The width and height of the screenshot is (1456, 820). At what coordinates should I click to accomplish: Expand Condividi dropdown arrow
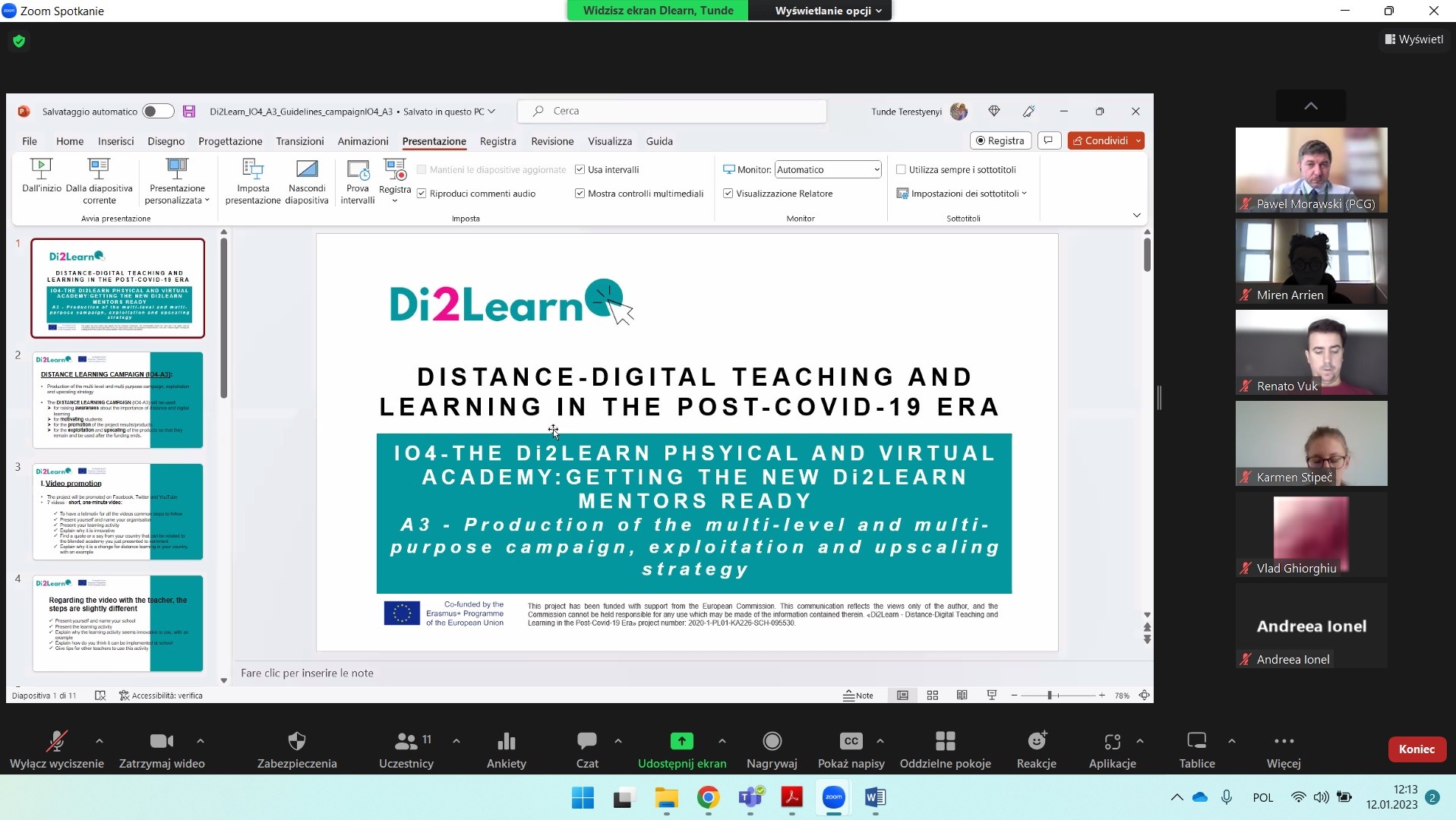tap(1138, 140)
